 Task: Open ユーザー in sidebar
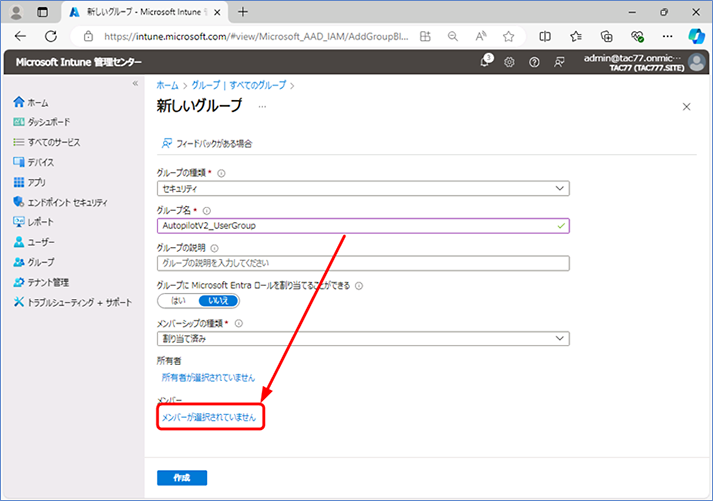tap(34, 242)
